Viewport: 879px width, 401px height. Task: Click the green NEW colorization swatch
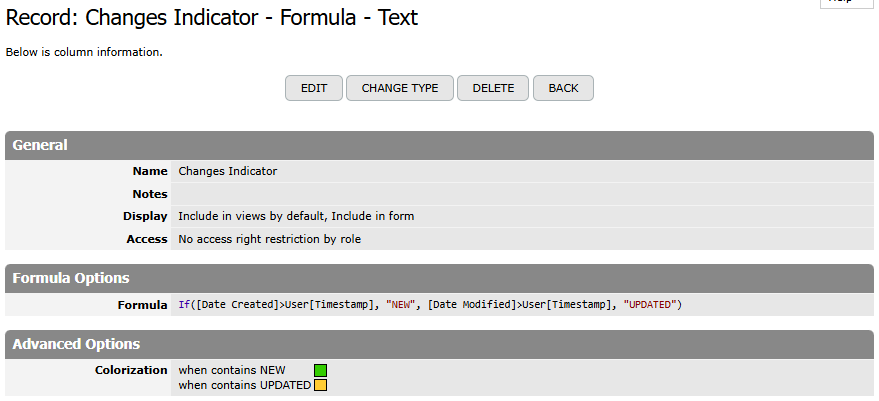(x=321, y=371)
